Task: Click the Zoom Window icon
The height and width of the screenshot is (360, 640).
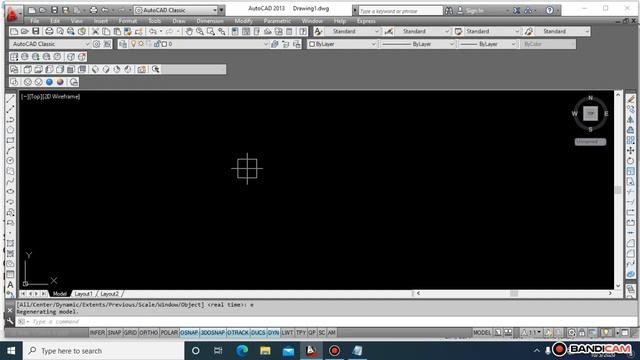Action: (x=211, y=31)
